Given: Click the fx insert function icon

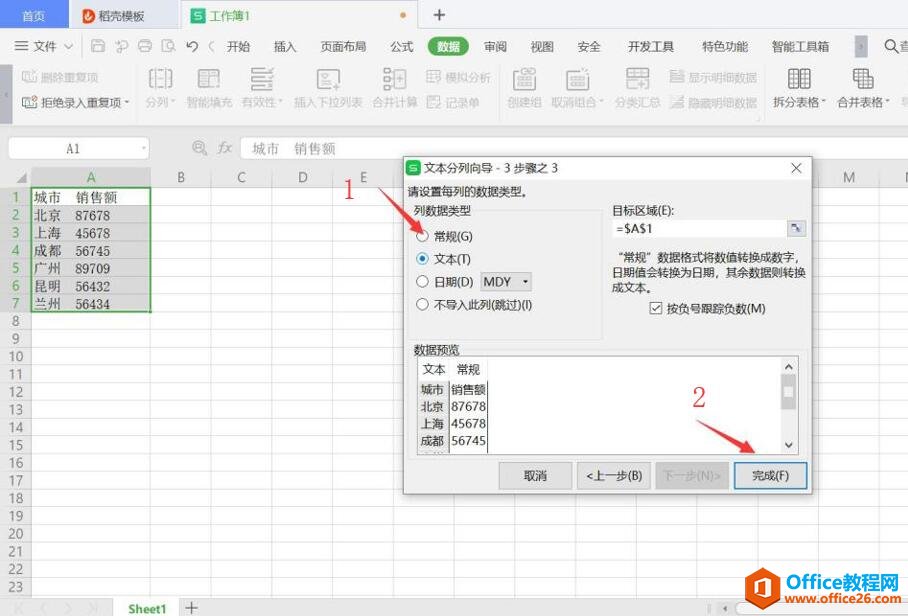Looking at the screenshot, I should [225, 148].
